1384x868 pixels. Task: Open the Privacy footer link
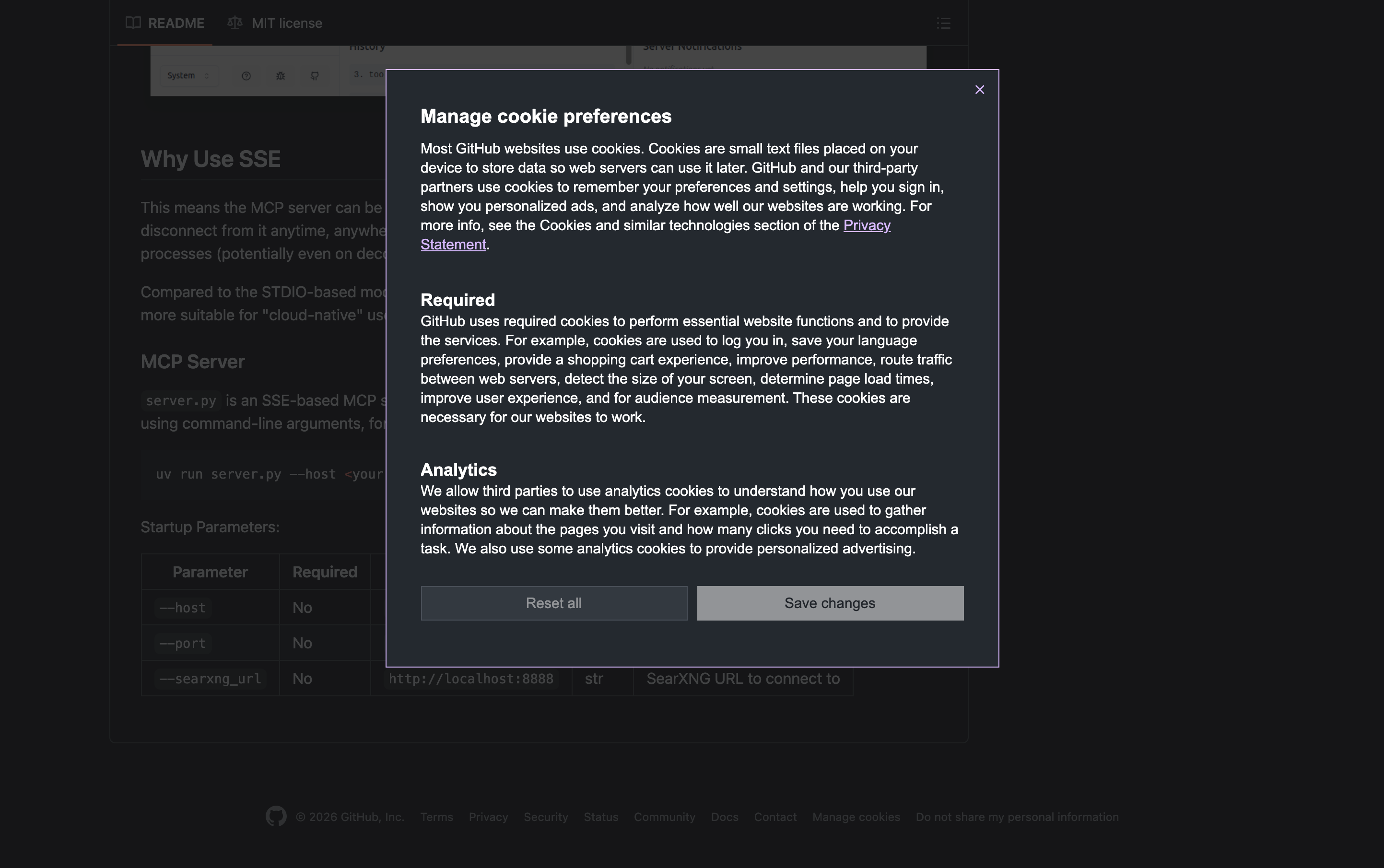pyautogui.click(x=488, y=817)
